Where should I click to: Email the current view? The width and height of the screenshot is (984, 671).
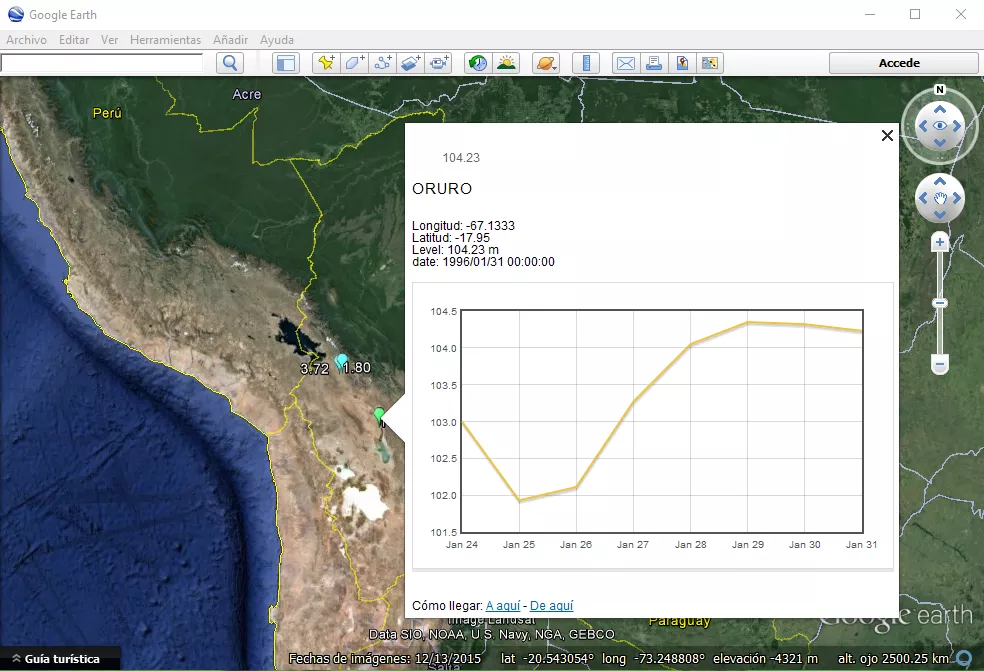click(626, 63)
